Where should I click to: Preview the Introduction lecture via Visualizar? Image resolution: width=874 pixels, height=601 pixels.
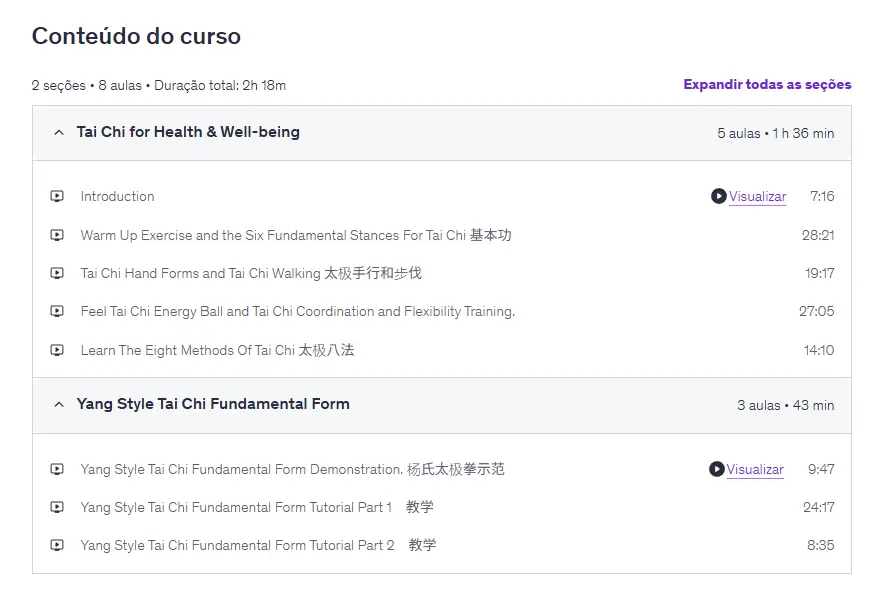pos(758,197)
